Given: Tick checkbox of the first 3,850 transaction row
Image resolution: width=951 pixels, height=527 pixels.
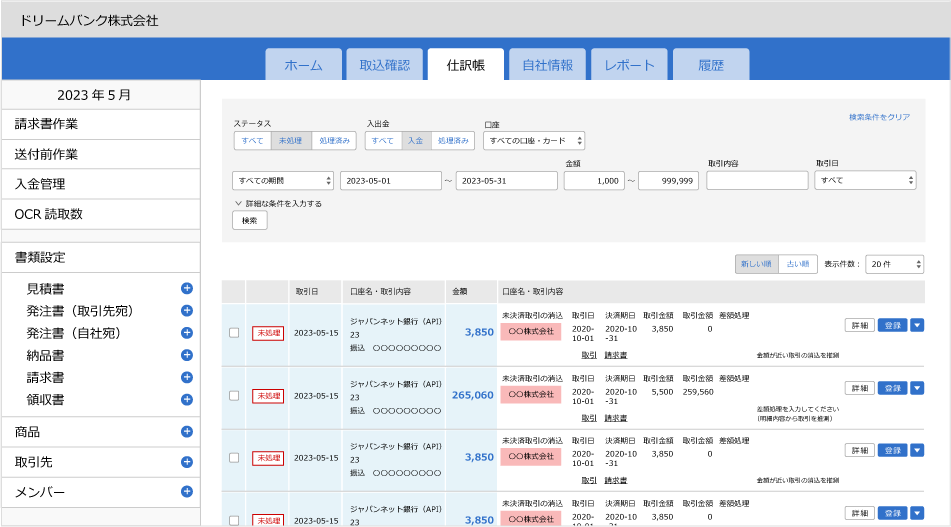Looking at the screenshot, I should pos(234,333).
